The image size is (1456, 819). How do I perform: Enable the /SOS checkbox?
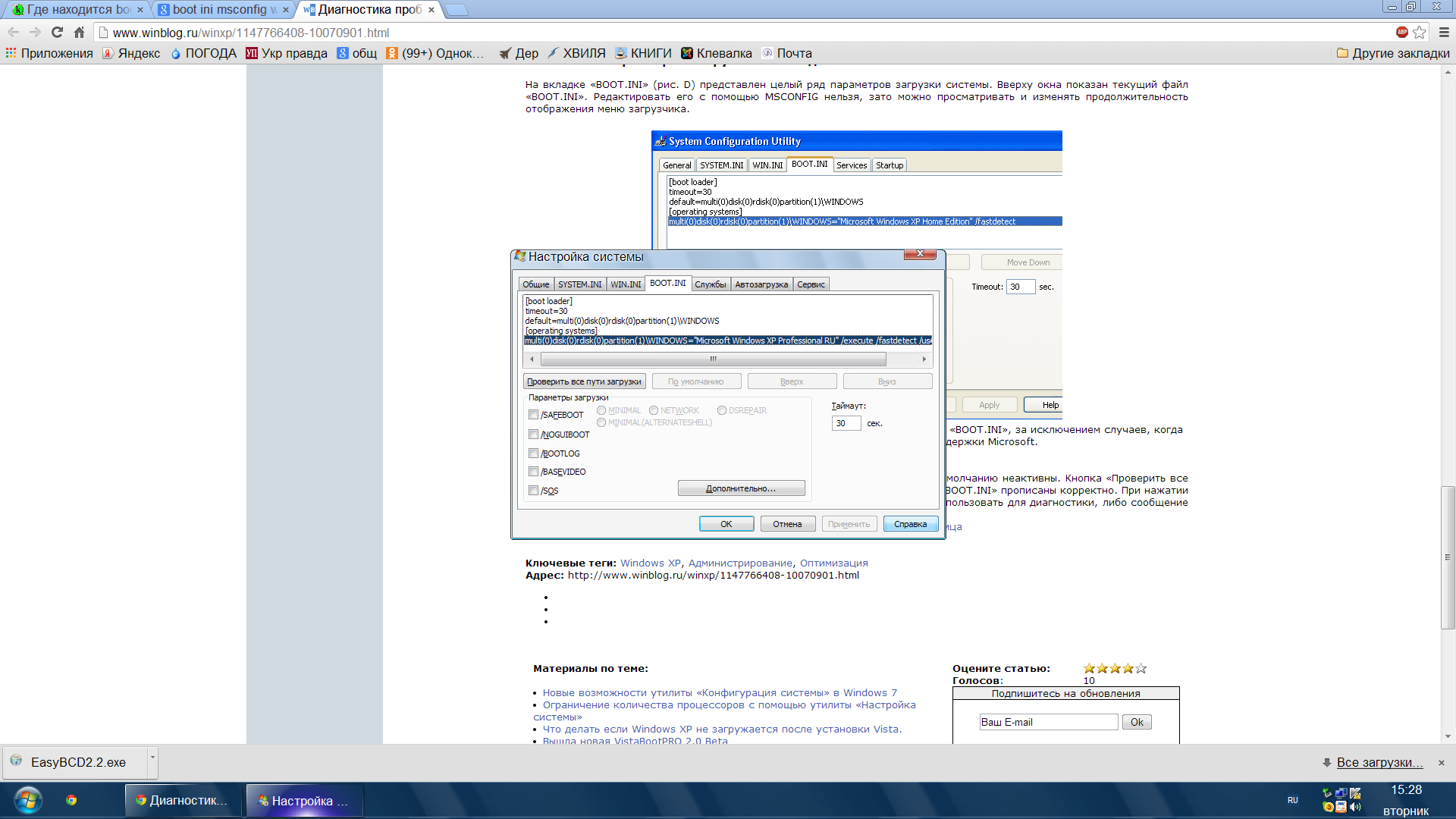(533, 491)
